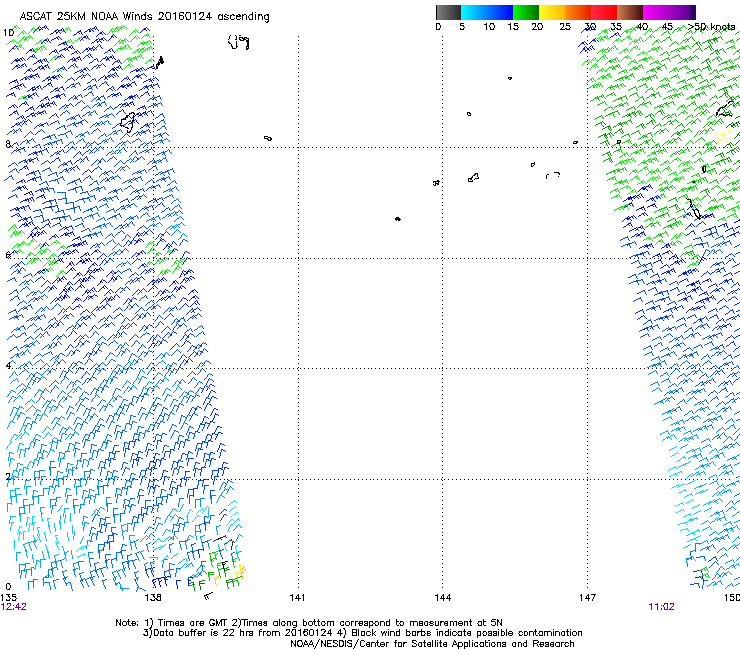Click the latitude label "6" on the left axis
This screenshot has width=740, height=650.
8,255
